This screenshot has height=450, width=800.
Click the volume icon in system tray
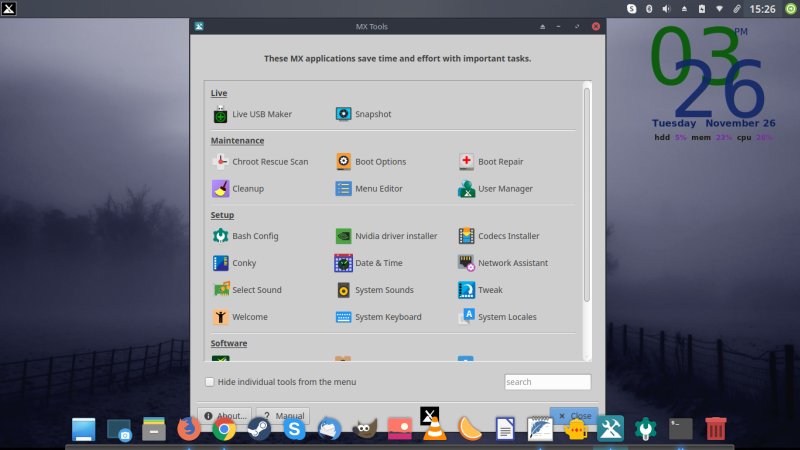click(666, 9)
